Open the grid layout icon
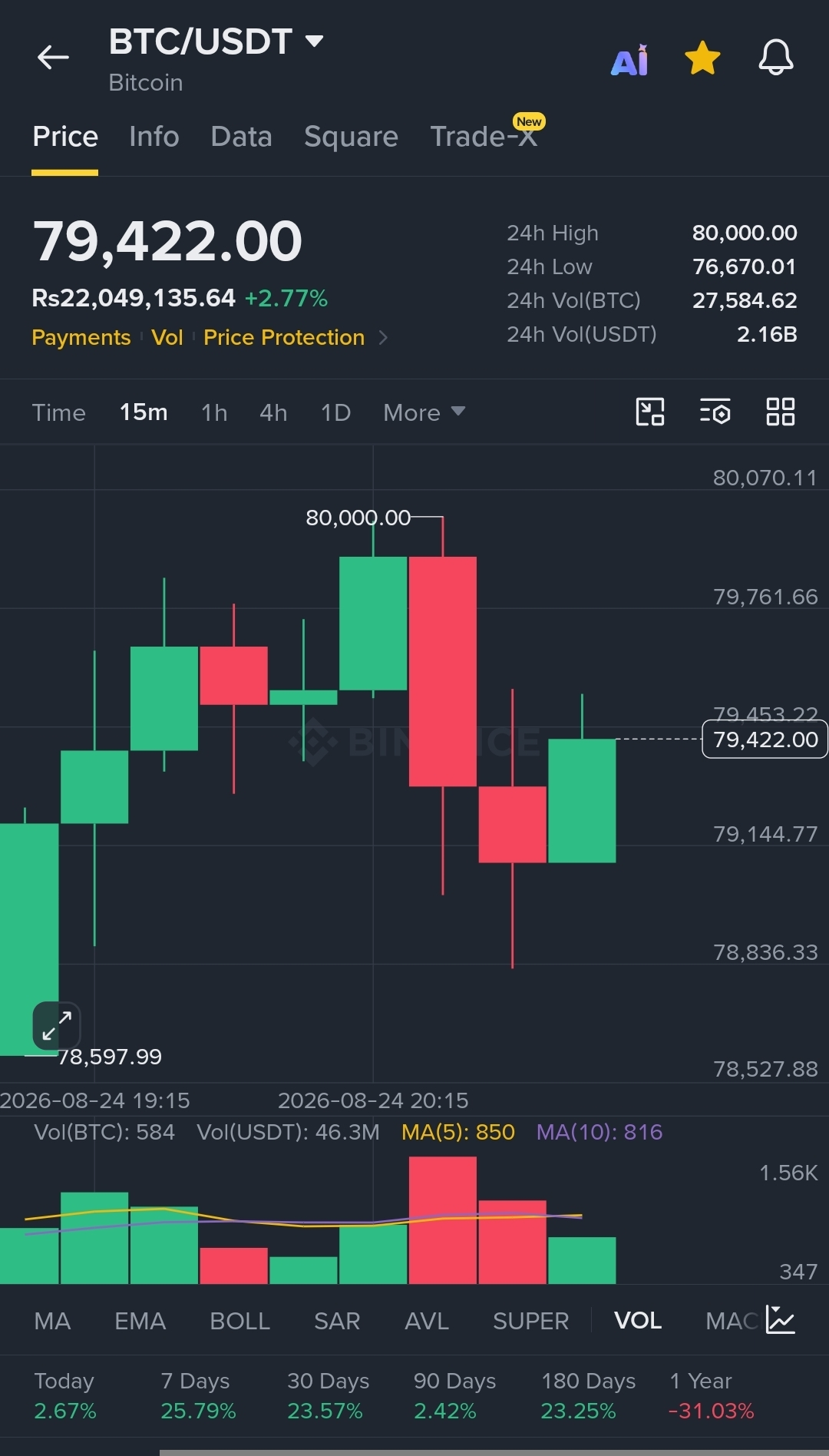The width and height of the screenshot is (829, 1456). tap(781, 412)
